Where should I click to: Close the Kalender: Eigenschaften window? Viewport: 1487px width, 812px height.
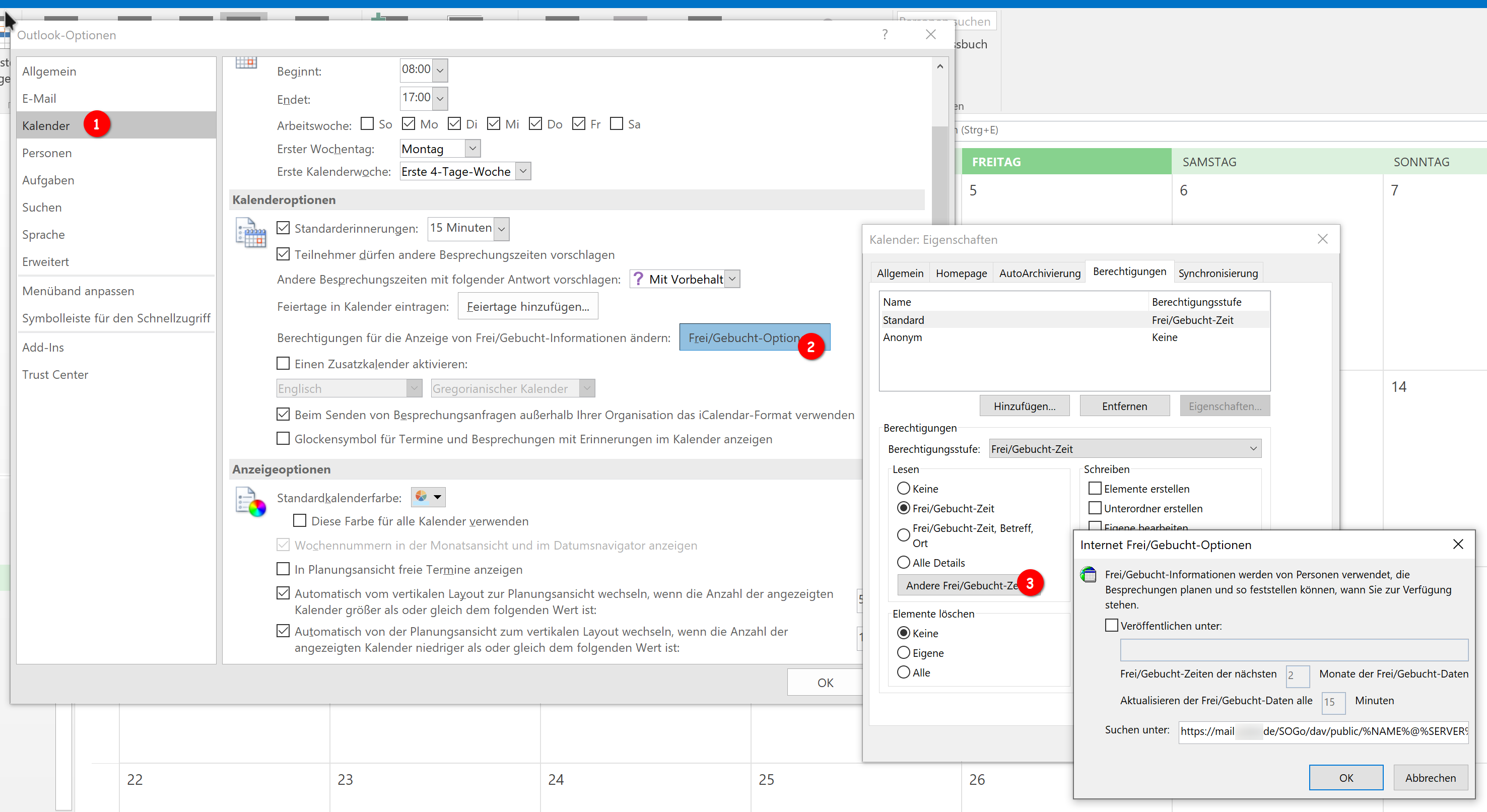point(1322,239)
